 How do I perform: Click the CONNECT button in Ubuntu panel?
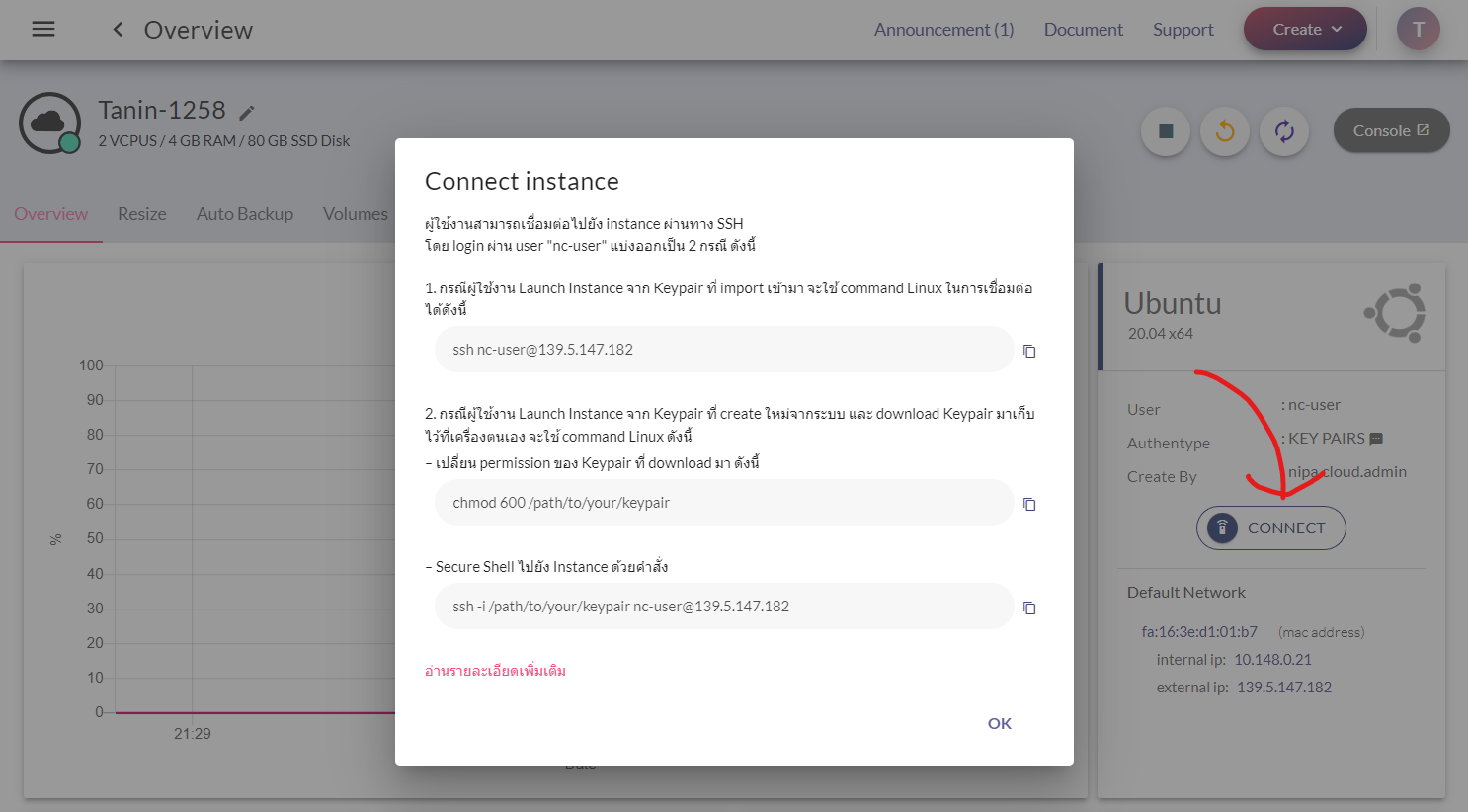pos(1270,528)
